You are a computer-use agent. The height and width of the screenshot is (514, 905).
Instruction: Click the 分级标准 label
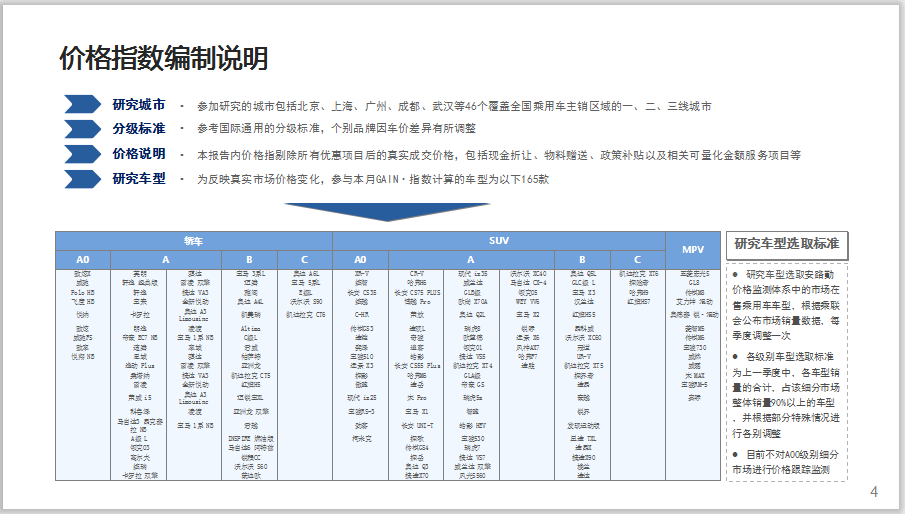(x=138, y=129)
